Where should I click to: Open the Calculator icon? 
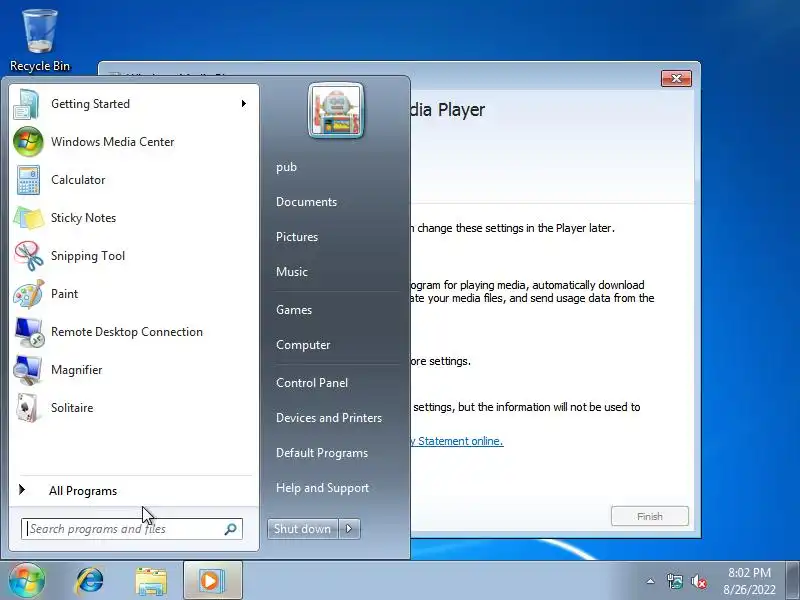[28, 180]
